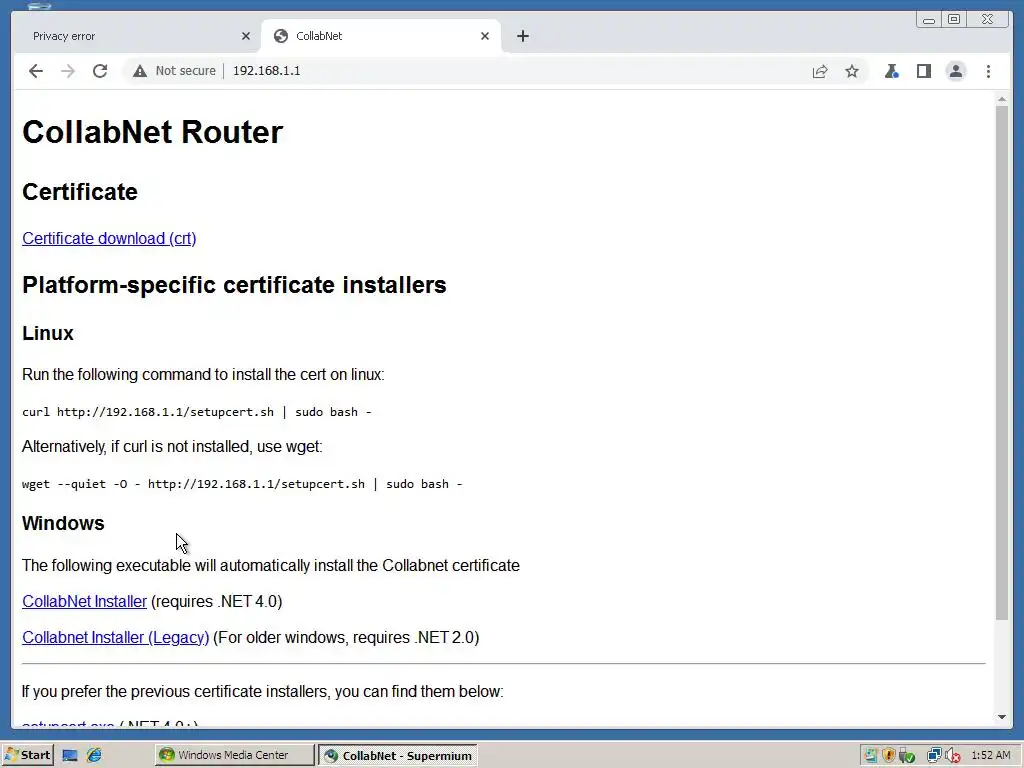Download the CollabNet Installer link
Viewport: 1024px width, 768px height.
(x=84, y=601)
